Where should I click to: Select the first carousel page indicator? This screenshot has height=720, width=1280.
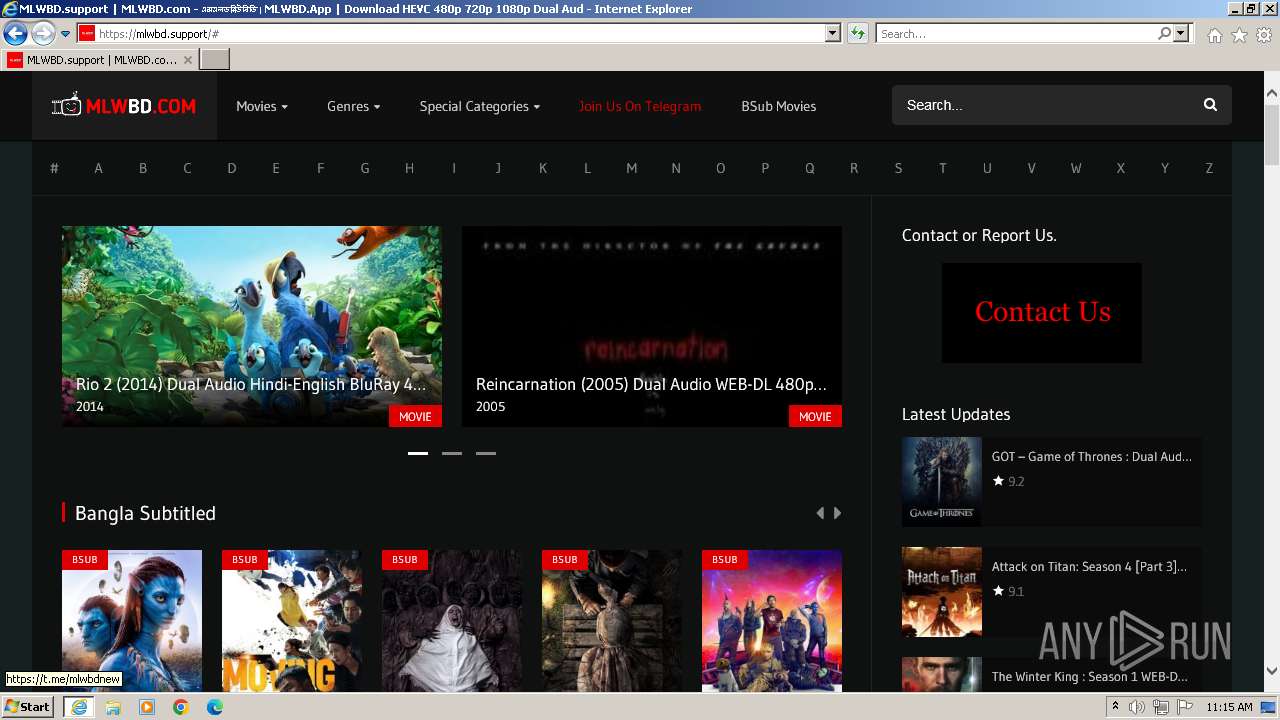418,453
